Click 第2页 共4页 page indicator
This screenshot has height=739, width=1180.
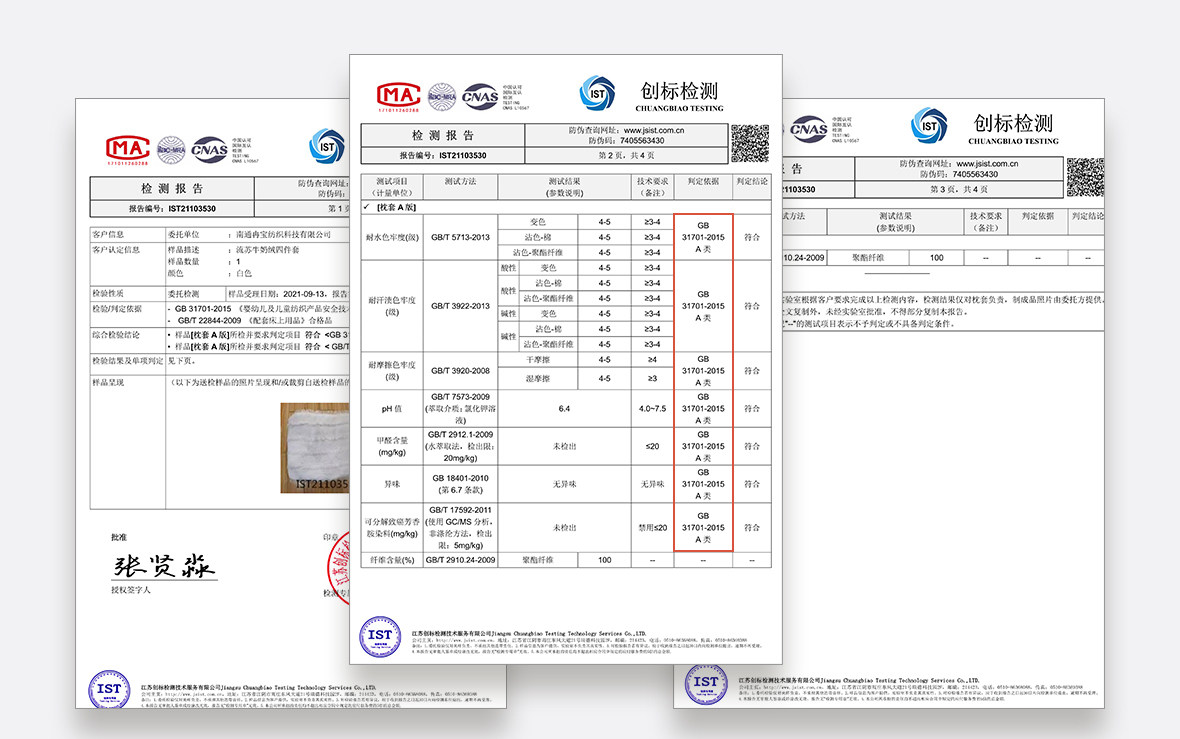pyautogui.click(x=626, y=156)
